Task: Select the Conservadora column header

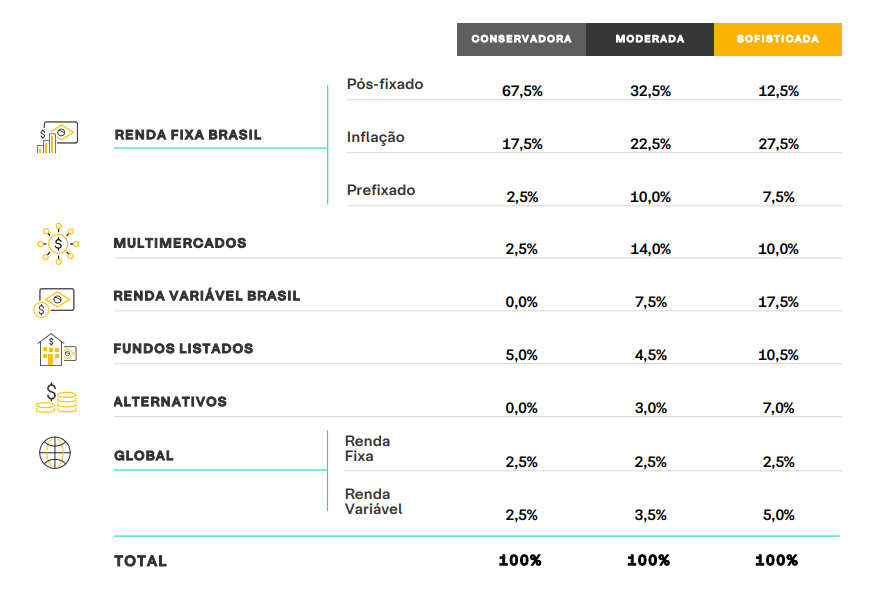Action: [521, 39]
